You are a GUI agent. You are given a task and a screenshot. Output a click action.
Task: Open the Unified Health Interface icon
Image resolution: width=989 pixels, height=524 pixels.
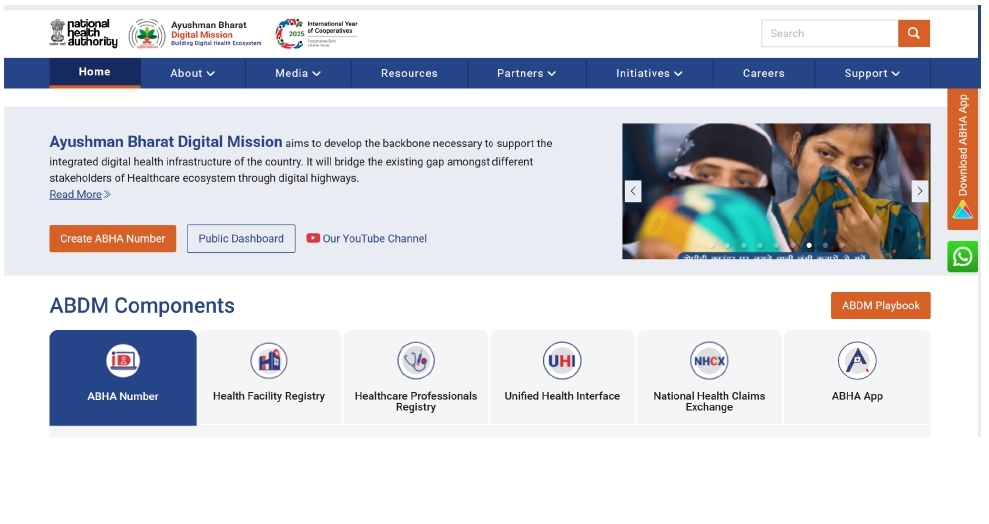click(x=562, y=361)
